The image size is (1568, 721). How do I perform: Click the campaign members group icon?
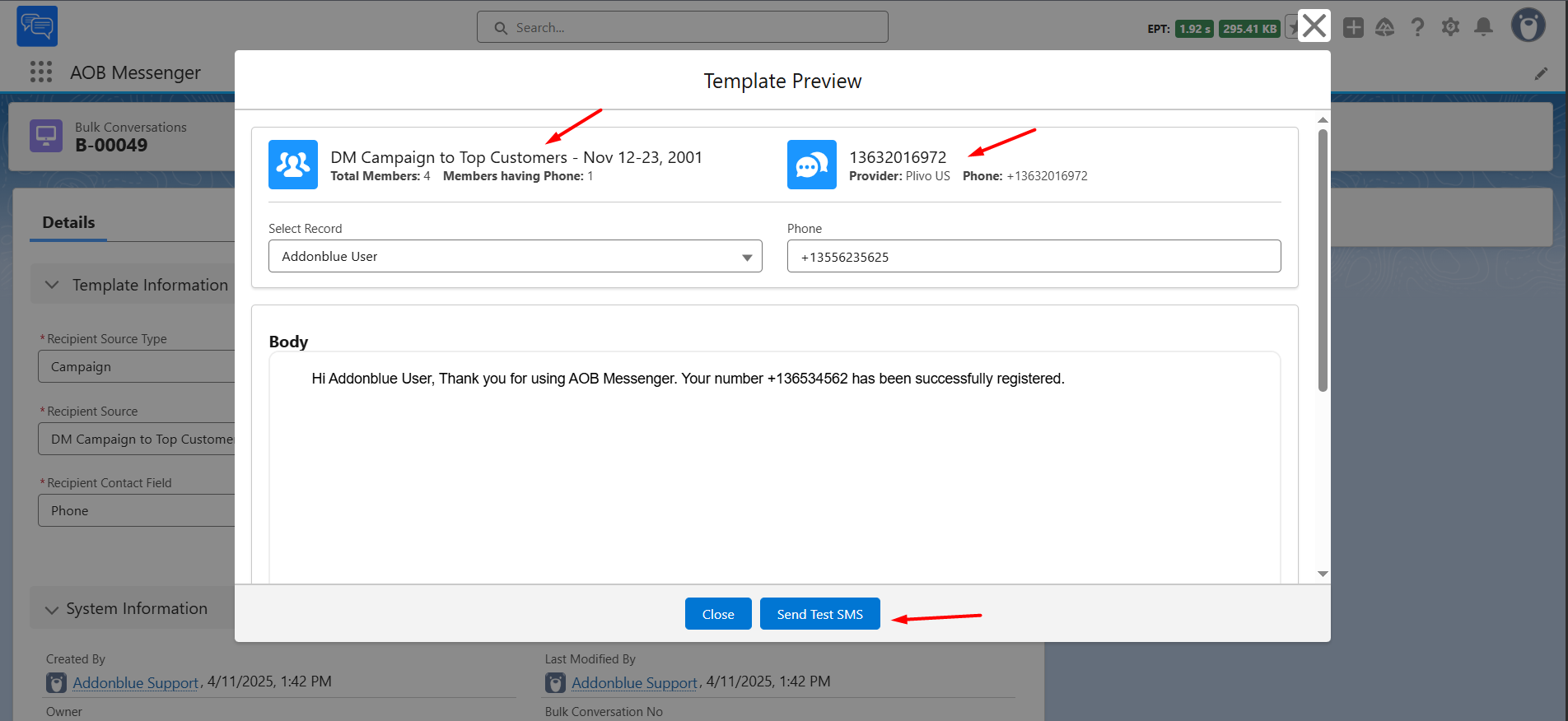293,165
